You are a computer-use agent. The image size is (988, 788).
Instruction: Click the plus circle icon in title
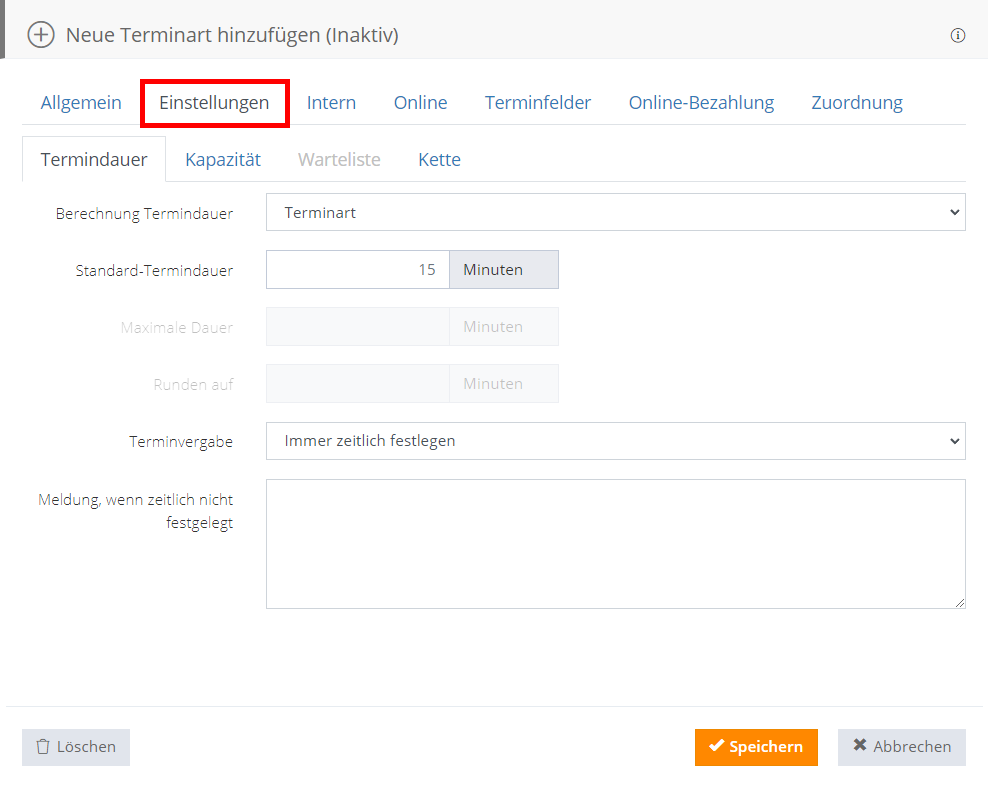pos(41,35)
